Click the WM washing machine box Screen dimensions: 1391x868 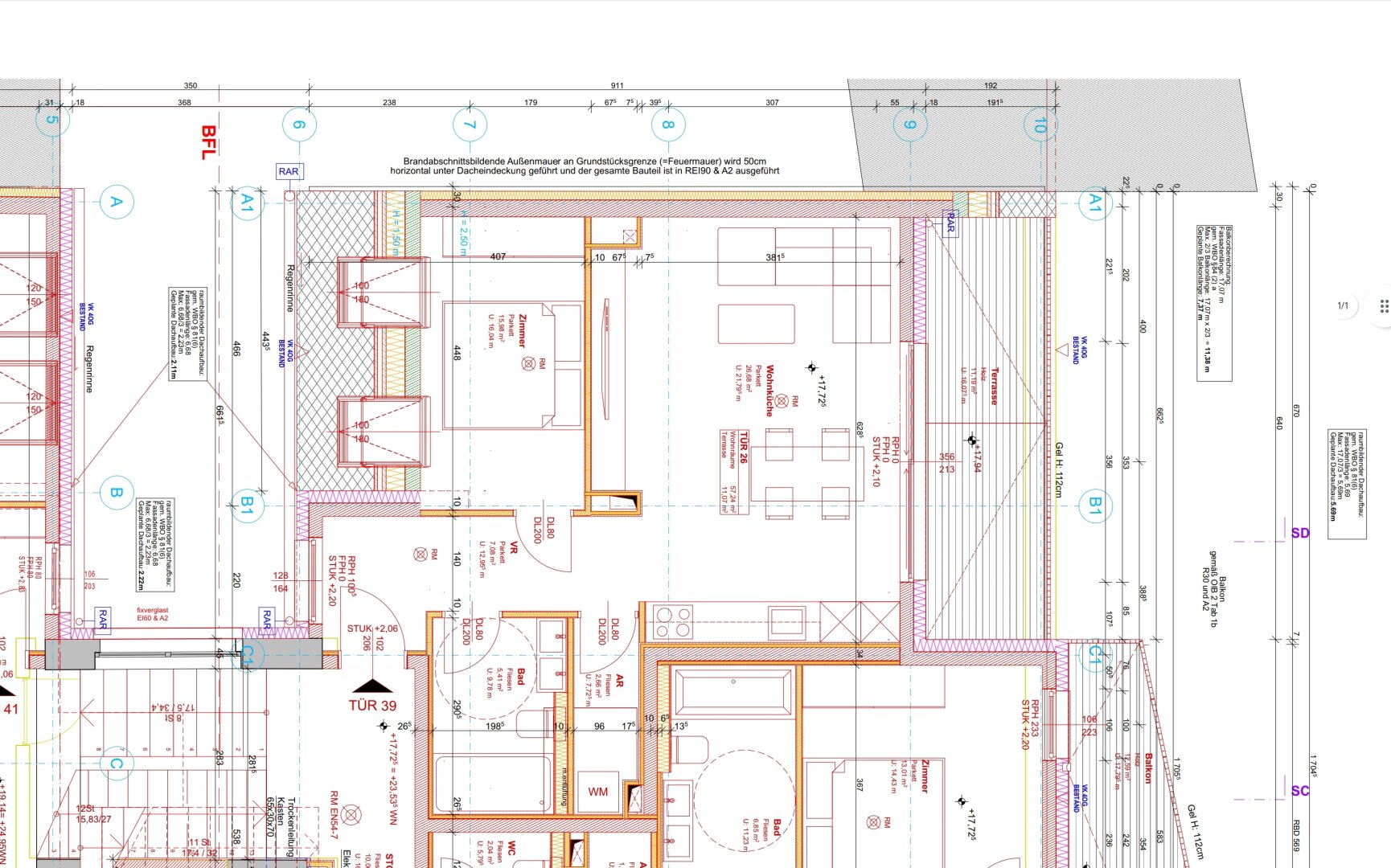point(597,792)
